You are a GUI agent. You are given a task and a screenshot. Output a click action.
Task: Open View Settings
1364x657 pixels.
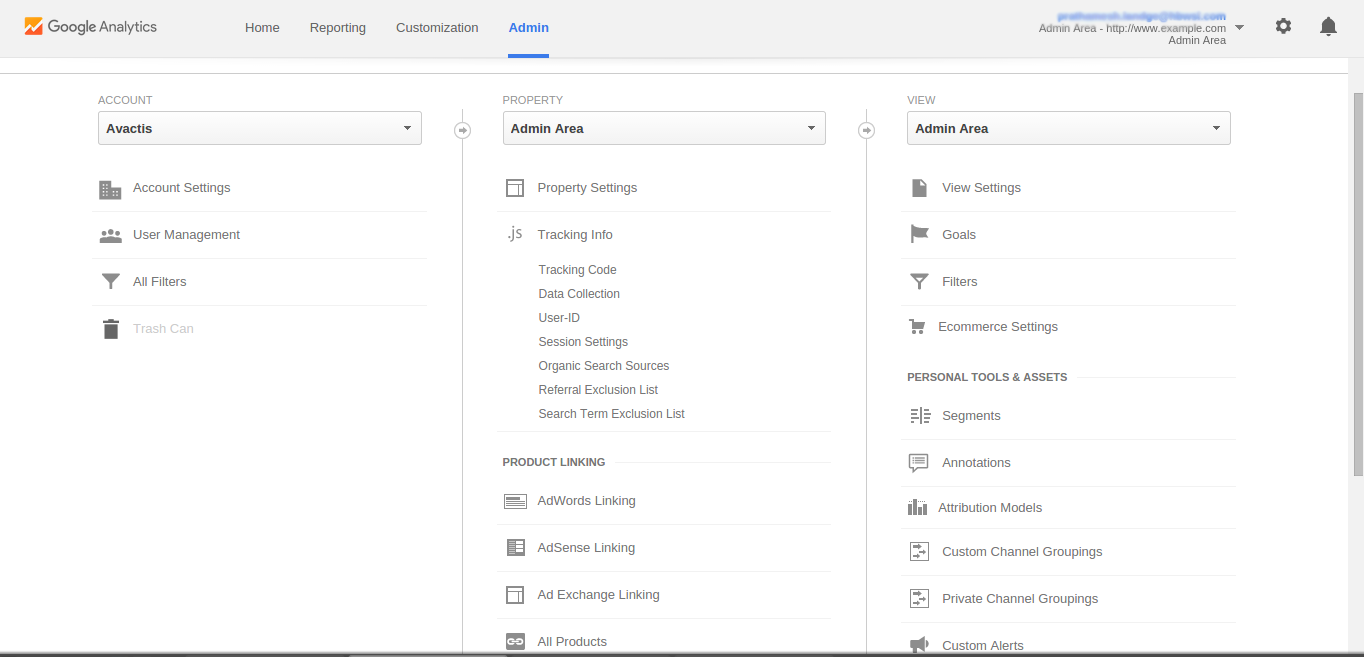point(982,188)
